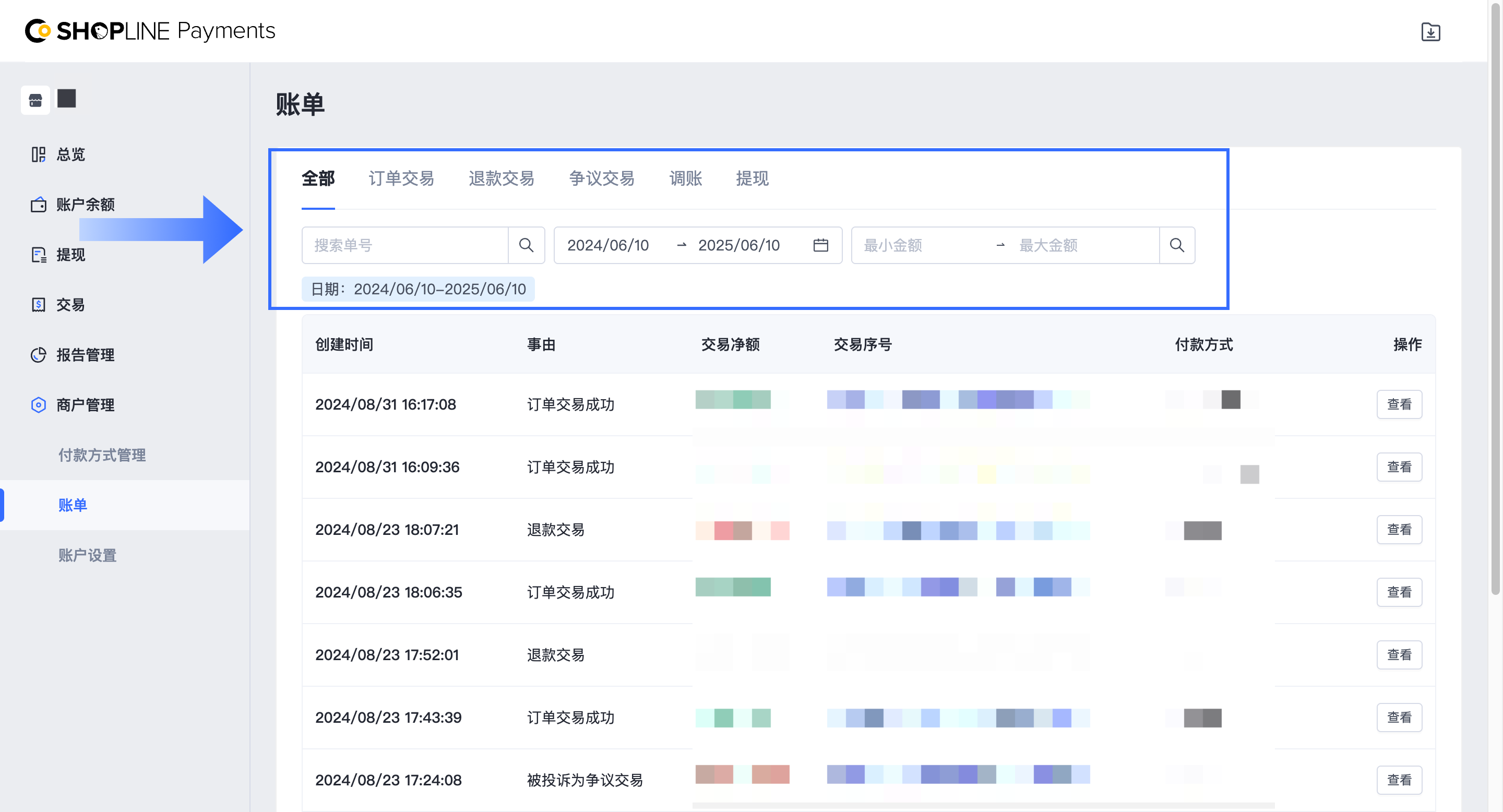
Task: Click 订单交易成功 in 16:17:08 row
Action: pos(570,404)
